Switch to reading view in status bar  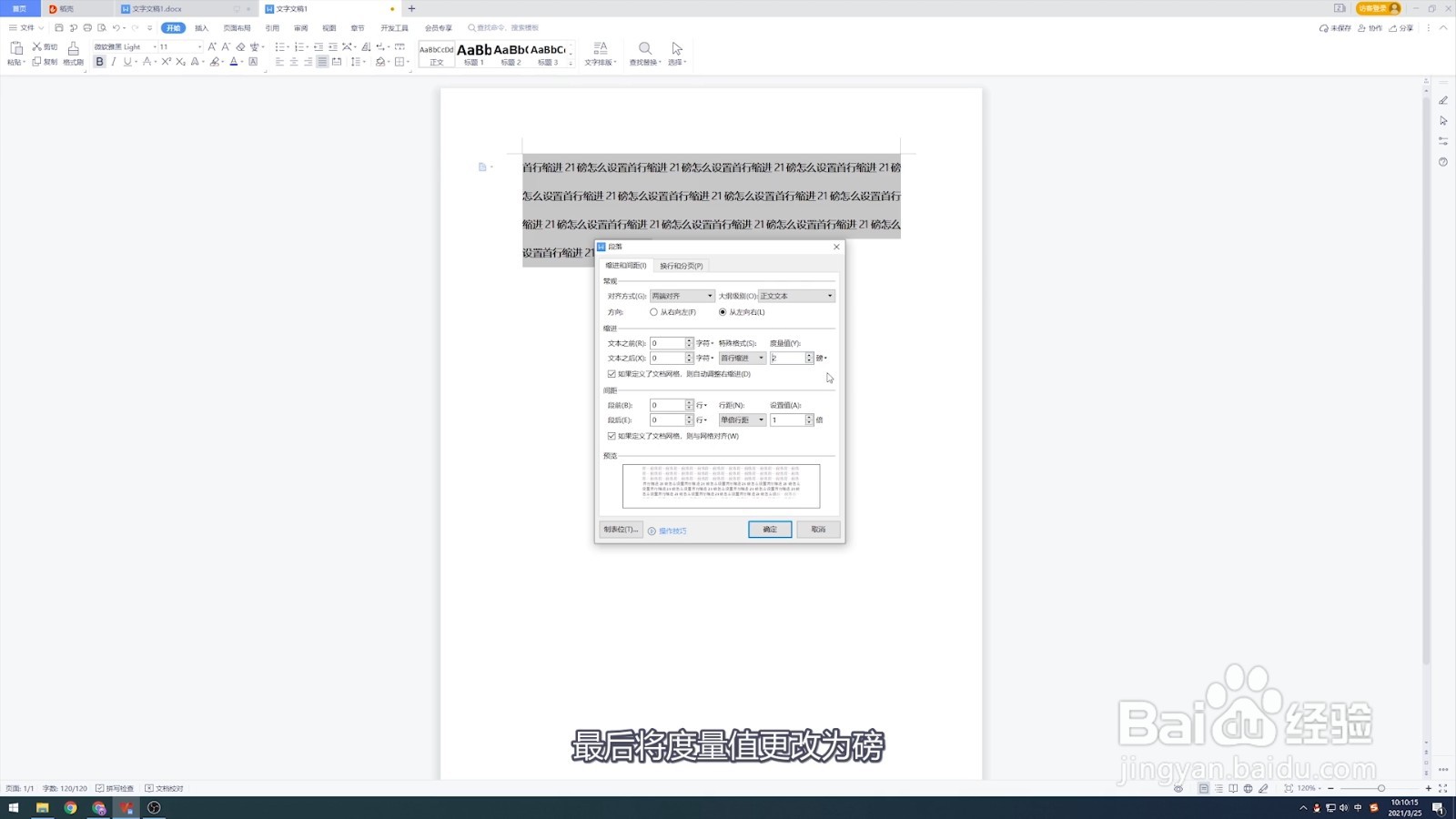tap(1233, 788)
